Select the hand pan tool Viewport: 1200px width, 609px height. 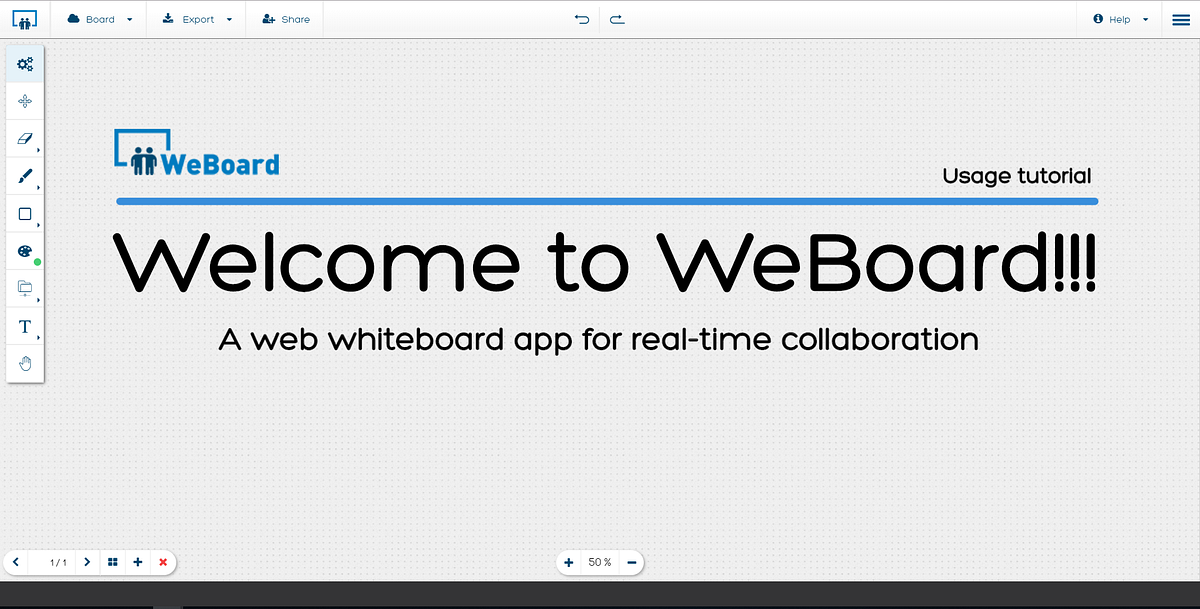[25, 363]
